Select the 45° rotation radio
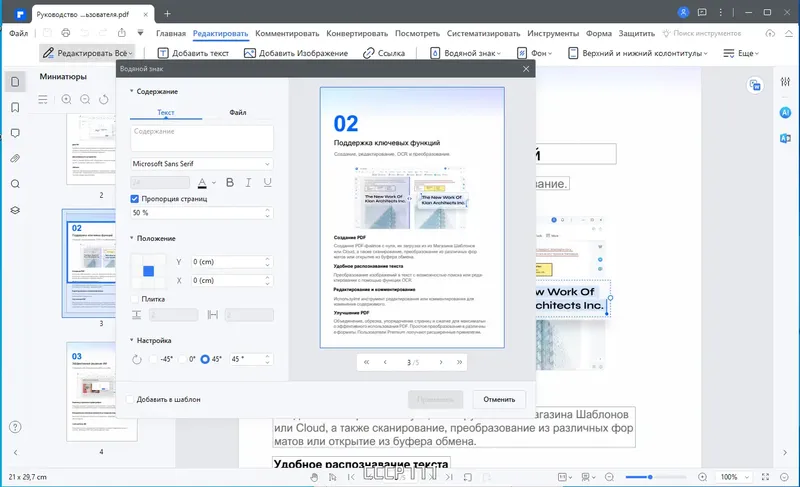The width and height of the screenshot is (800, 487). 205,359
